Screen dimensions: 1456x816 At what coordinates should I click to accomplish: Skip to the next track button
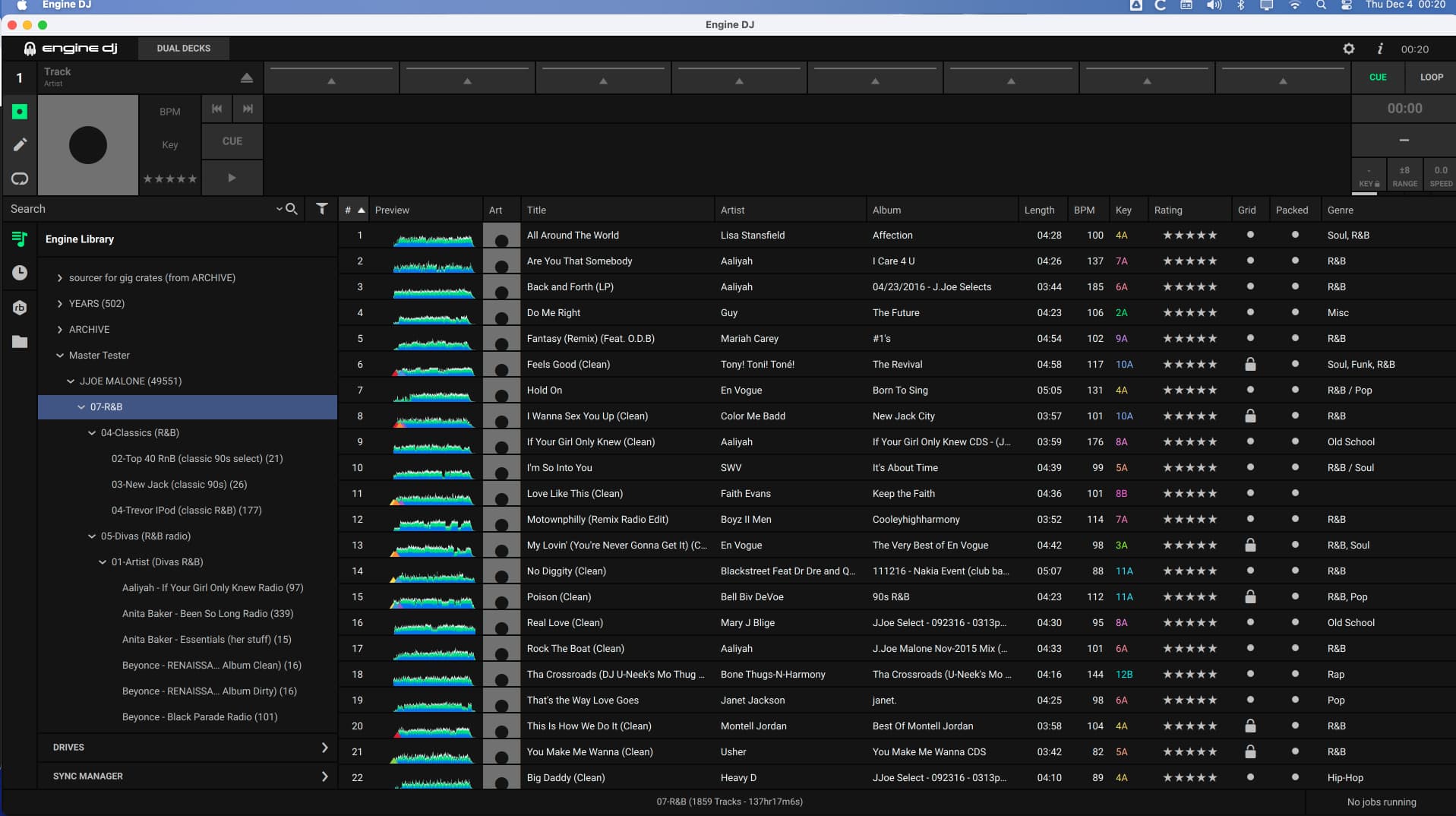pyautogui.click(x=248, y=109)
